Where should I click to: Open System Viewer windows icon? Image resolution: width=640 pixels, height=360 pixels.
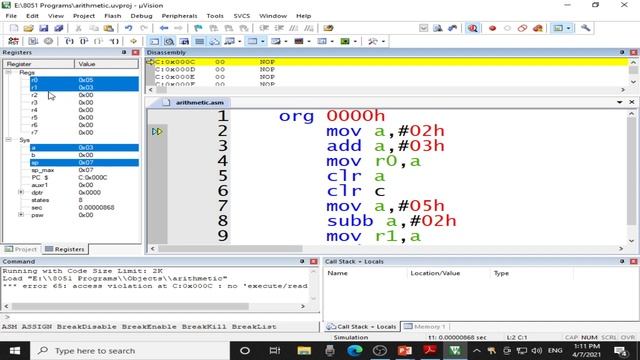point(345,41)
